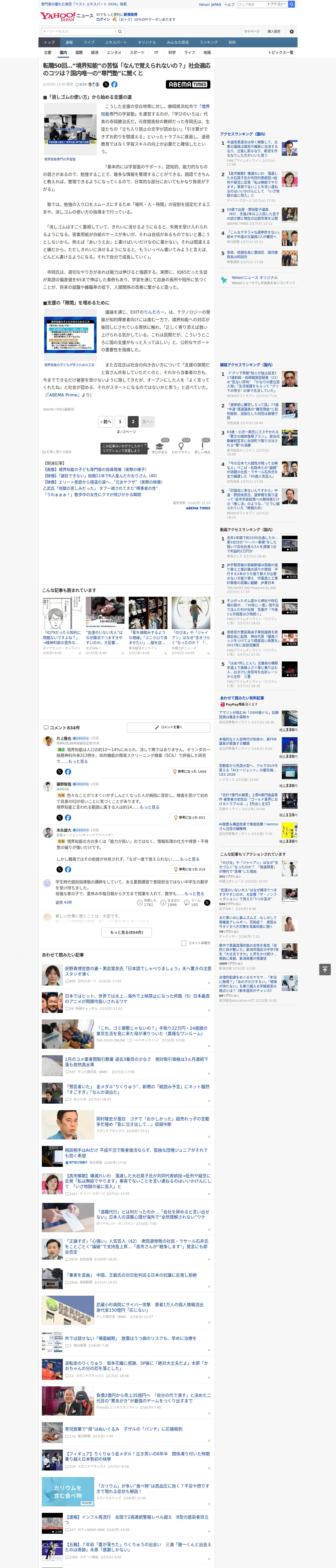Toggle the コメント非表示 checkbox
The image size is (336, 1568).
[x=183, y=943]
